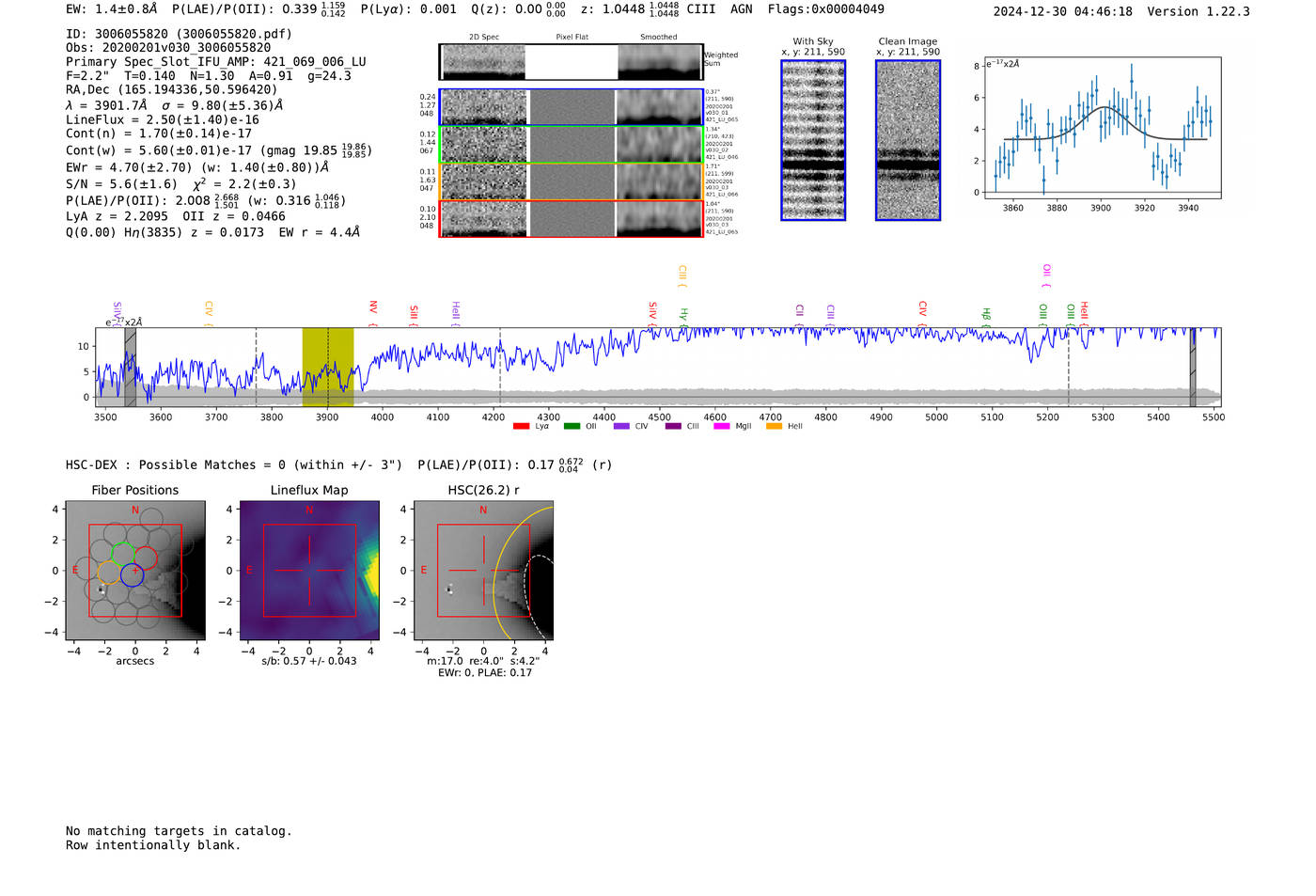Click the red Lyα legend swatch

pos(521,427)
